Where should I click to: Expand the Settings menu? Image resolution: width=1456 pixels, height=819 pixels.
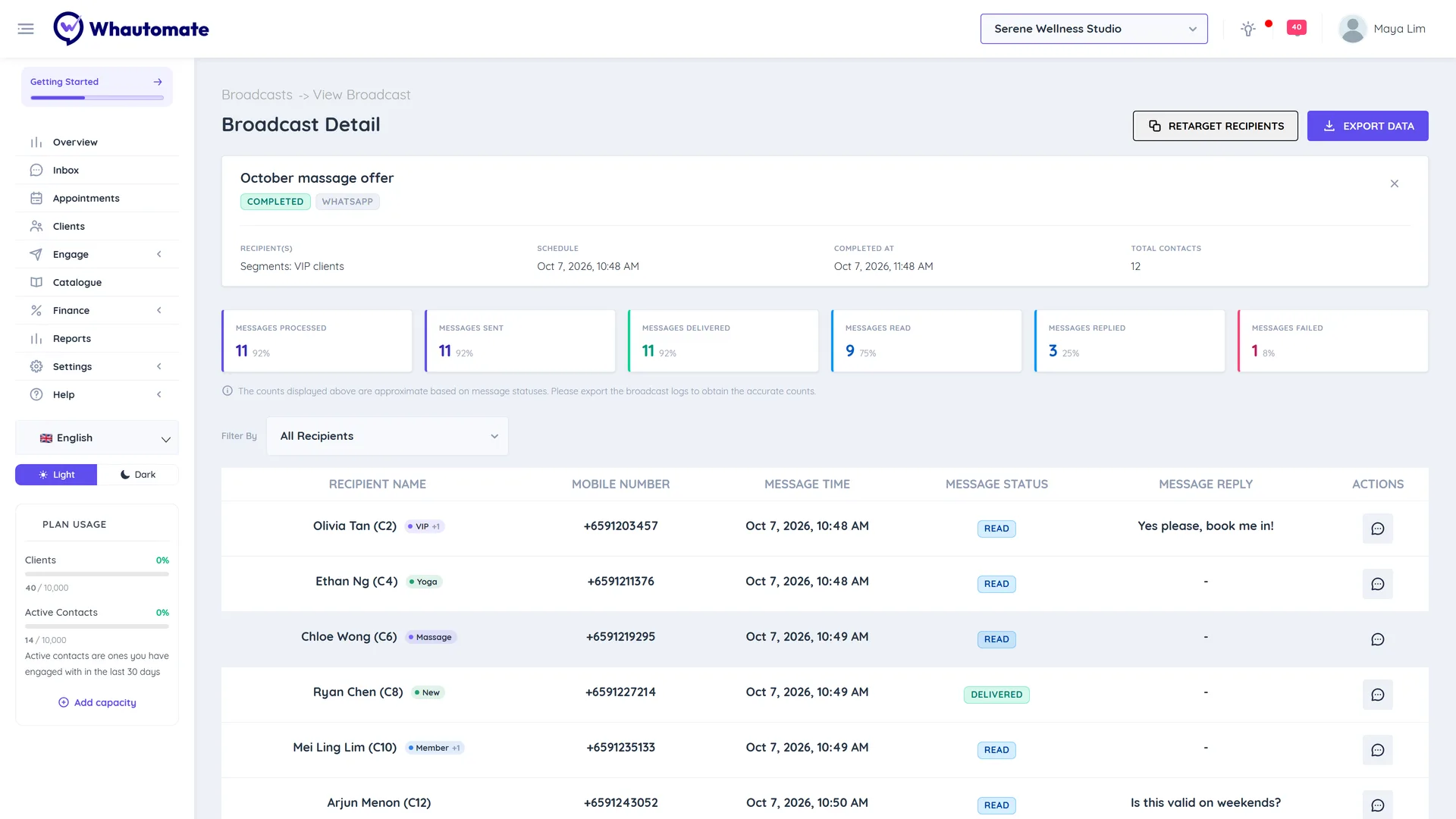pos(97,366)
